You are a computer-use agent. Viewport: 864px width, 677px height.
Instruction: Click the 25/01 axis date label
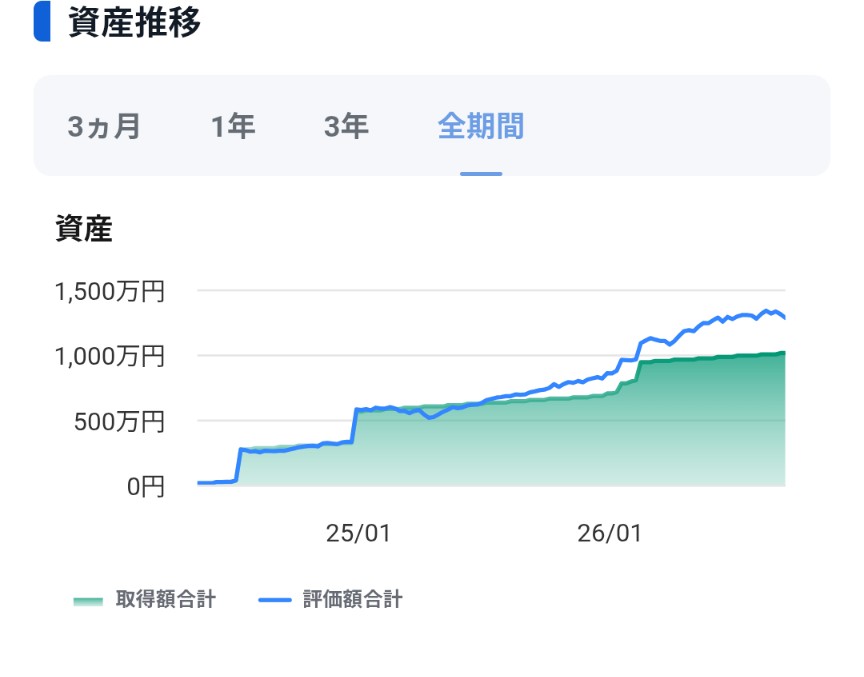(x=358, y=533)
